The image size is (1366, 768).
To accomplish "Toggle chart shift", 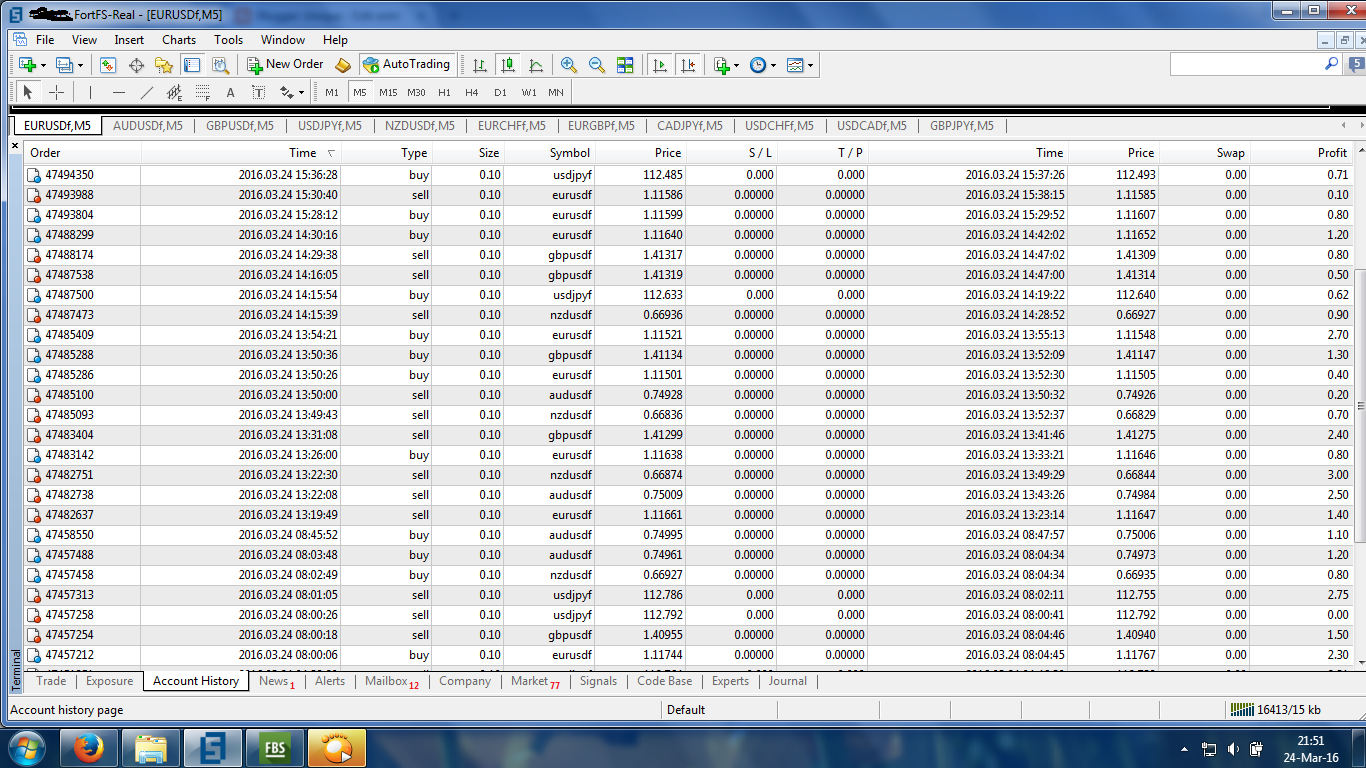I will pos(687,65).
